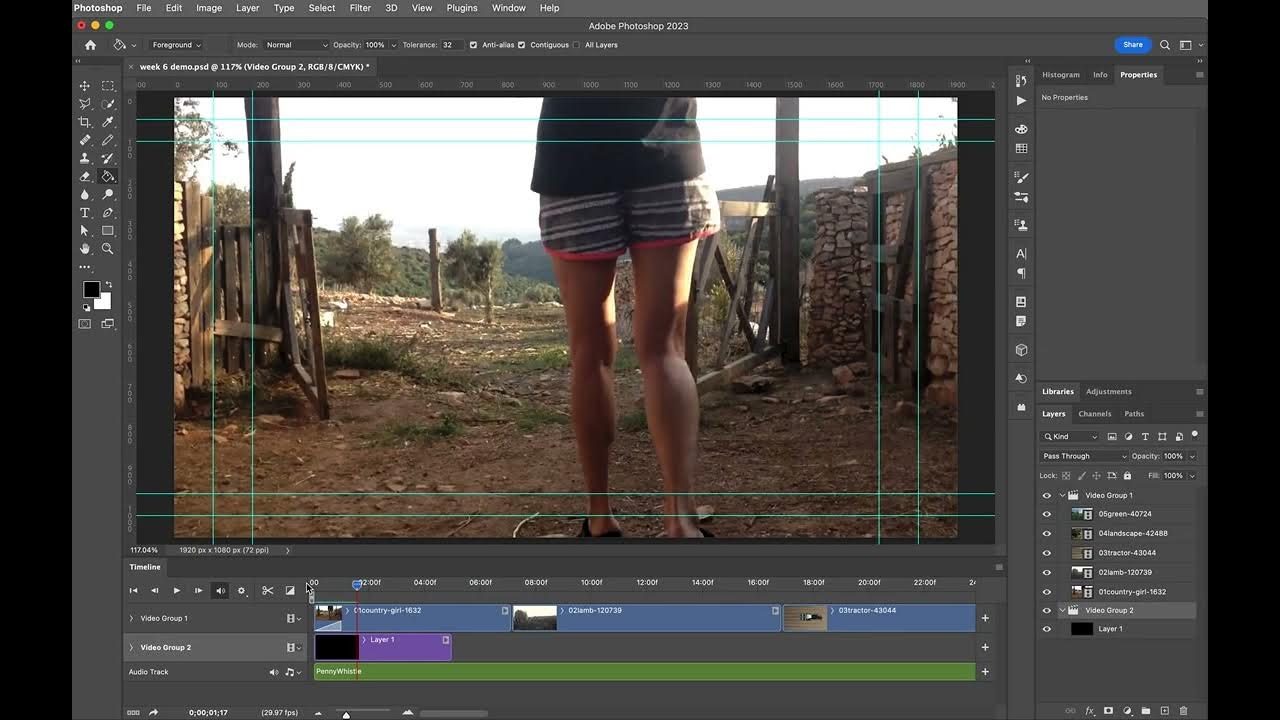The width and height of the screenshot is (1280, 720).
Task: Select the Crop tool
Action: [85, 122]
